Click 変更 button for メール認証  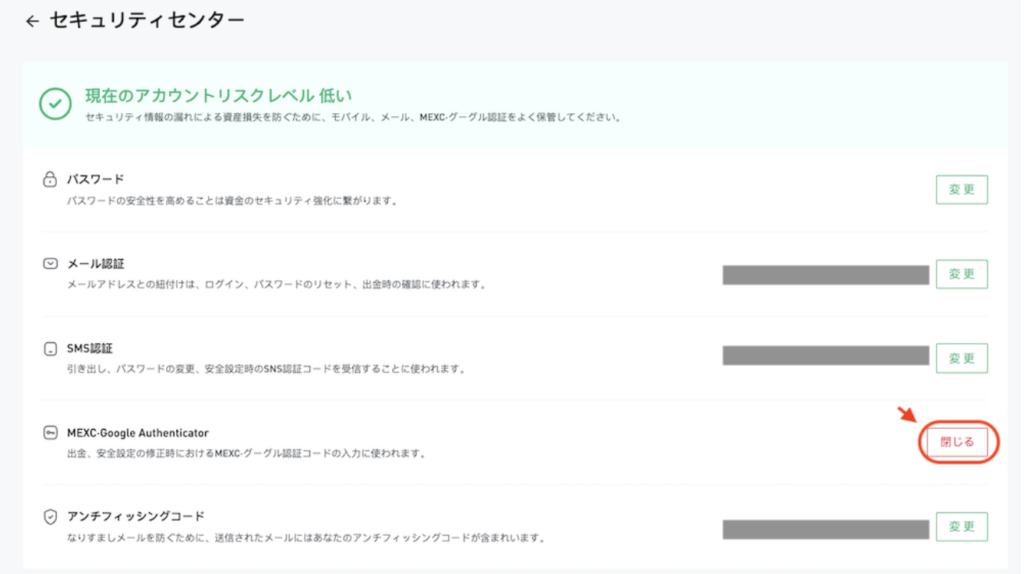pos(961,274)
